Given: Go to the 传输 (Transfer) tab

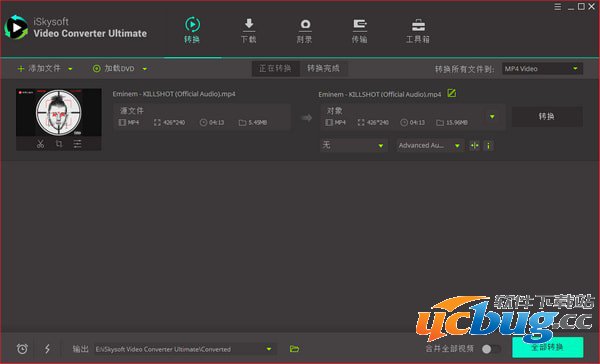Looking at the screenshot, I should [360, 30].
